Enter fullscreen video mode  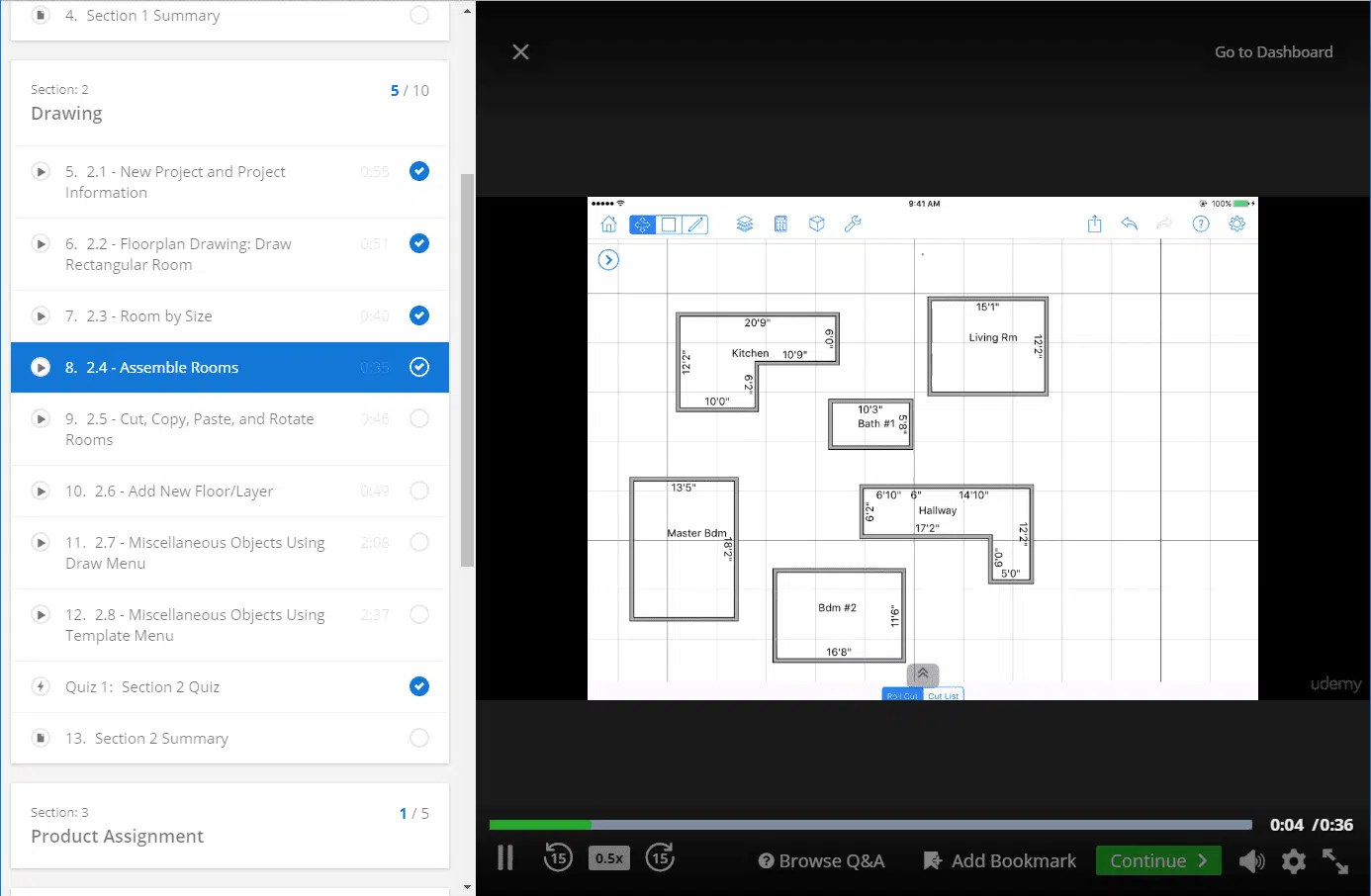point(1335,861)
